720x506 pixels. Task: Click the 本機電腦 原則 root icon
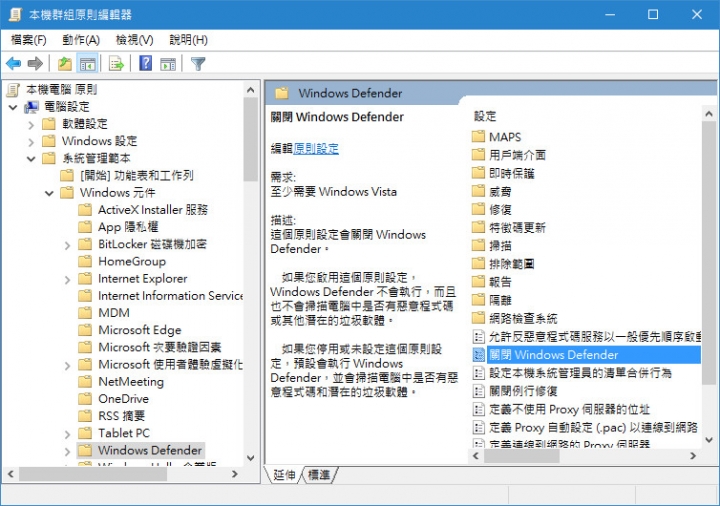point(13,90)
